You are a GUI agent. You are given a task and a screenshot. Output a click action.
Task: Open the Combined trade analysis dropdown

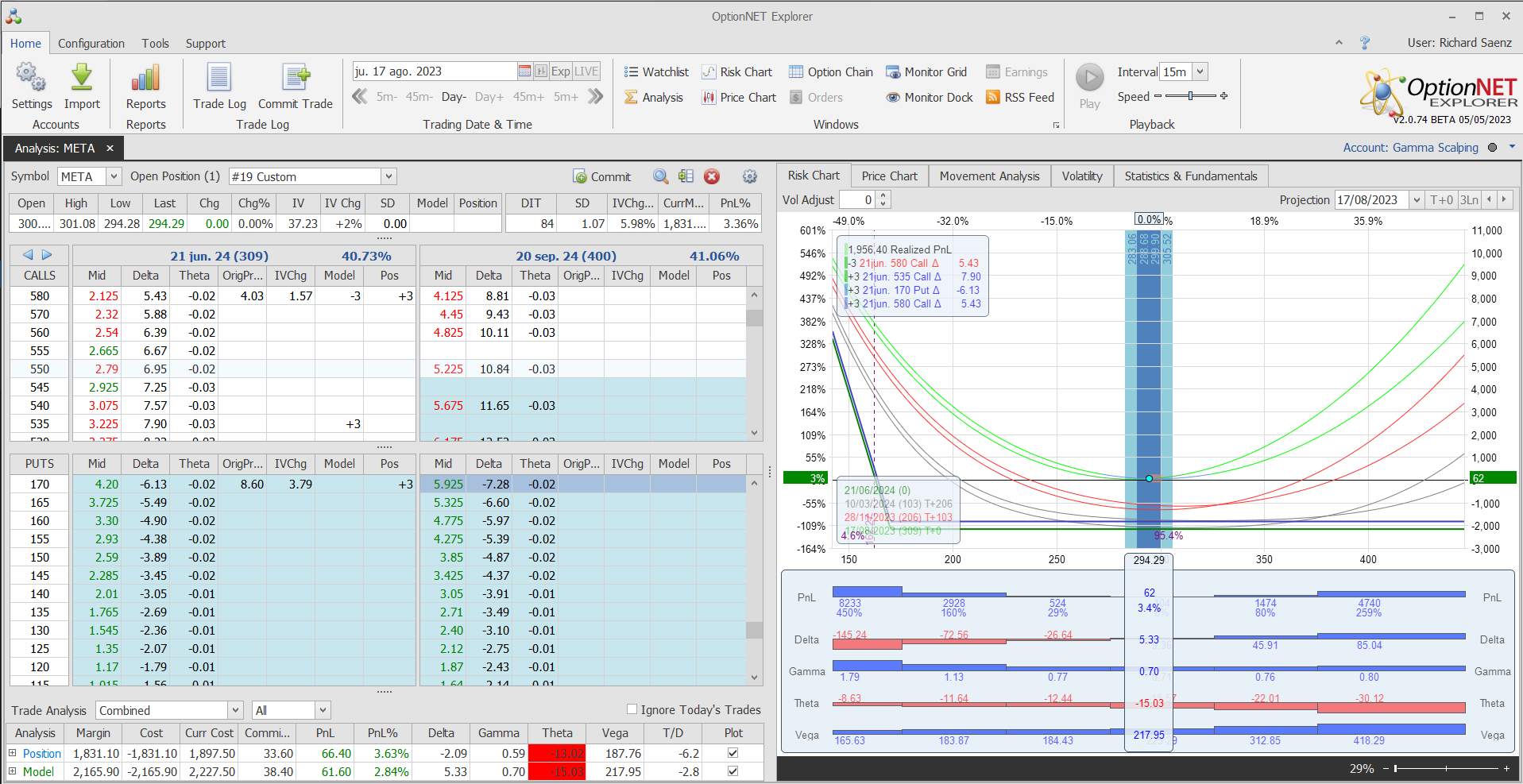(235, 710)
